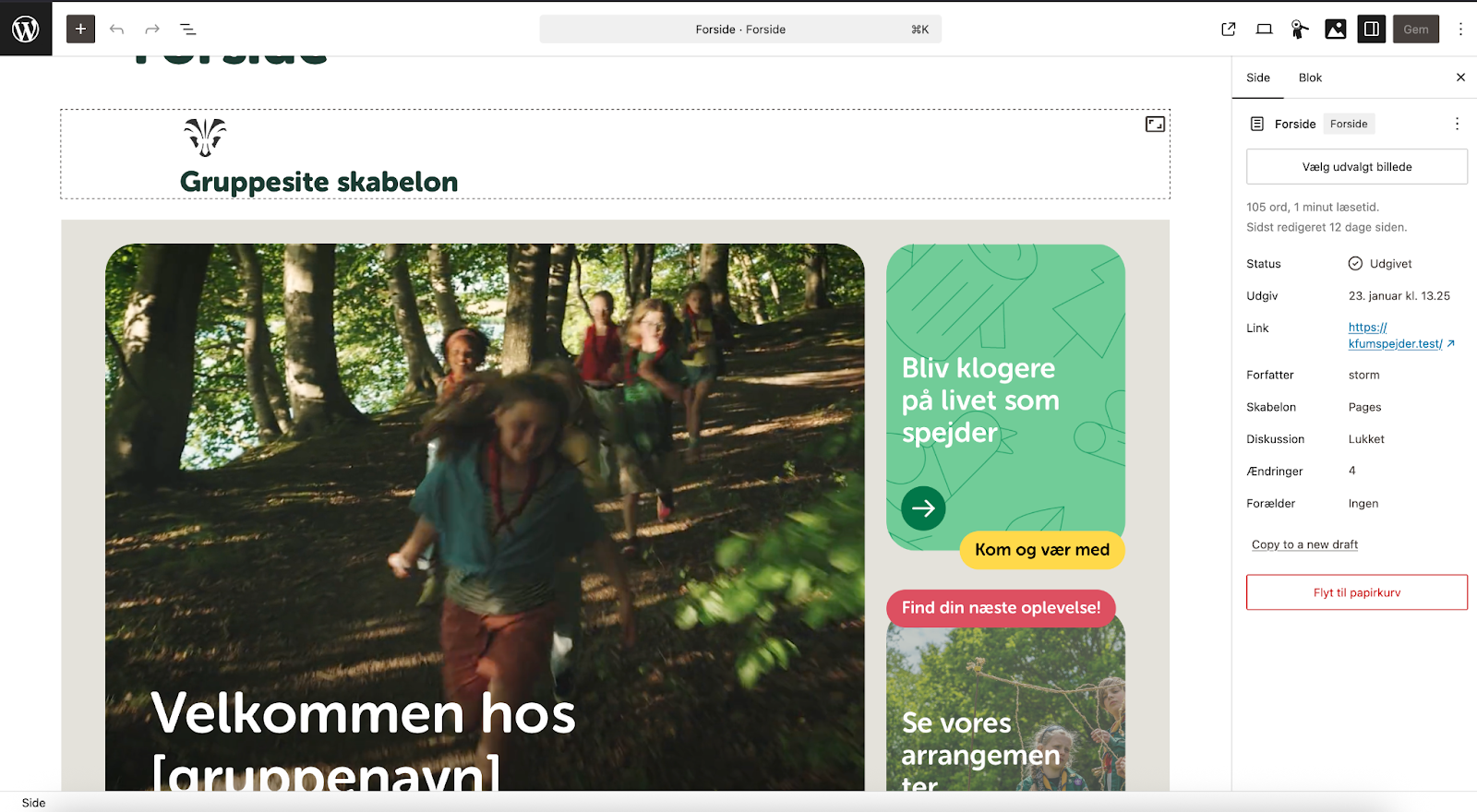Open the block inserter plus button
Image resolution: width=1477 pixels, height=812 pixels.
[80, 29]
